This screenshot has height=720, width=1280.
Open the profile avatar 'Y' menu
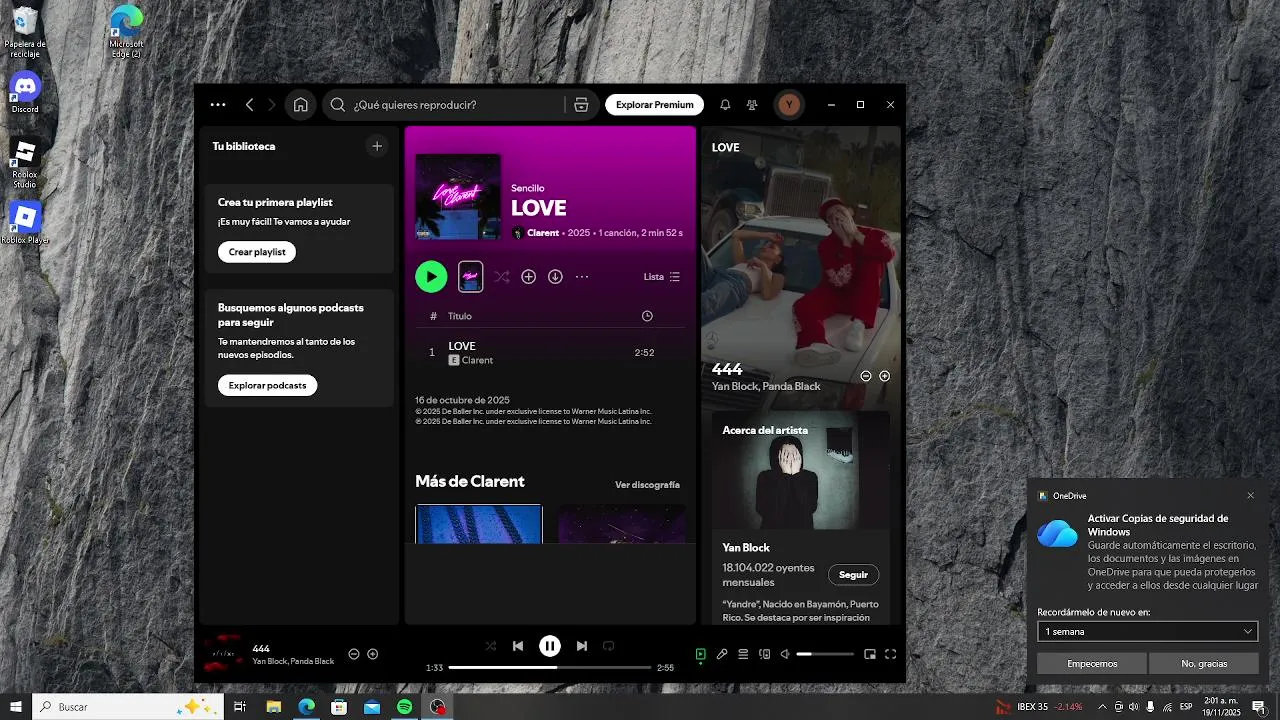pyautogui.click(x=789, y=105)
